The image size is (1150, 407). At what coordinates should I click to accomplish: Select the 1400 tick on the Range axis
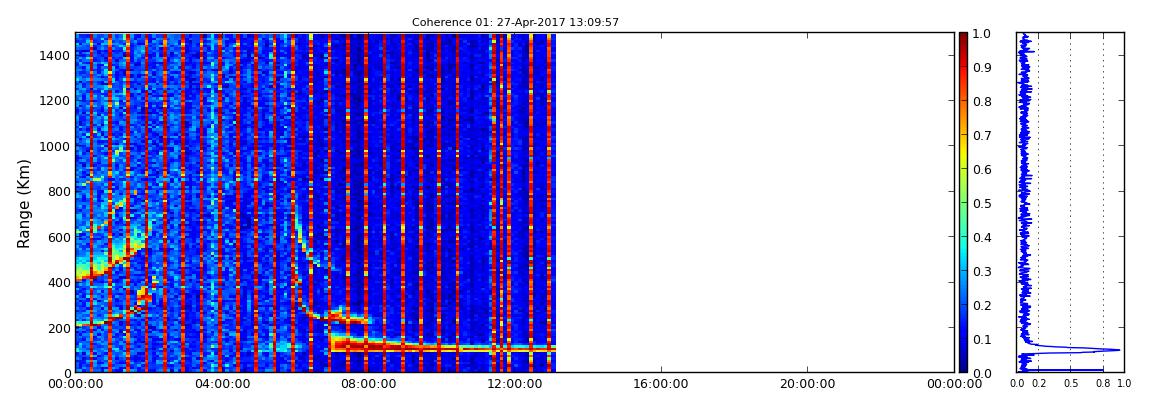tap(54, 55)
